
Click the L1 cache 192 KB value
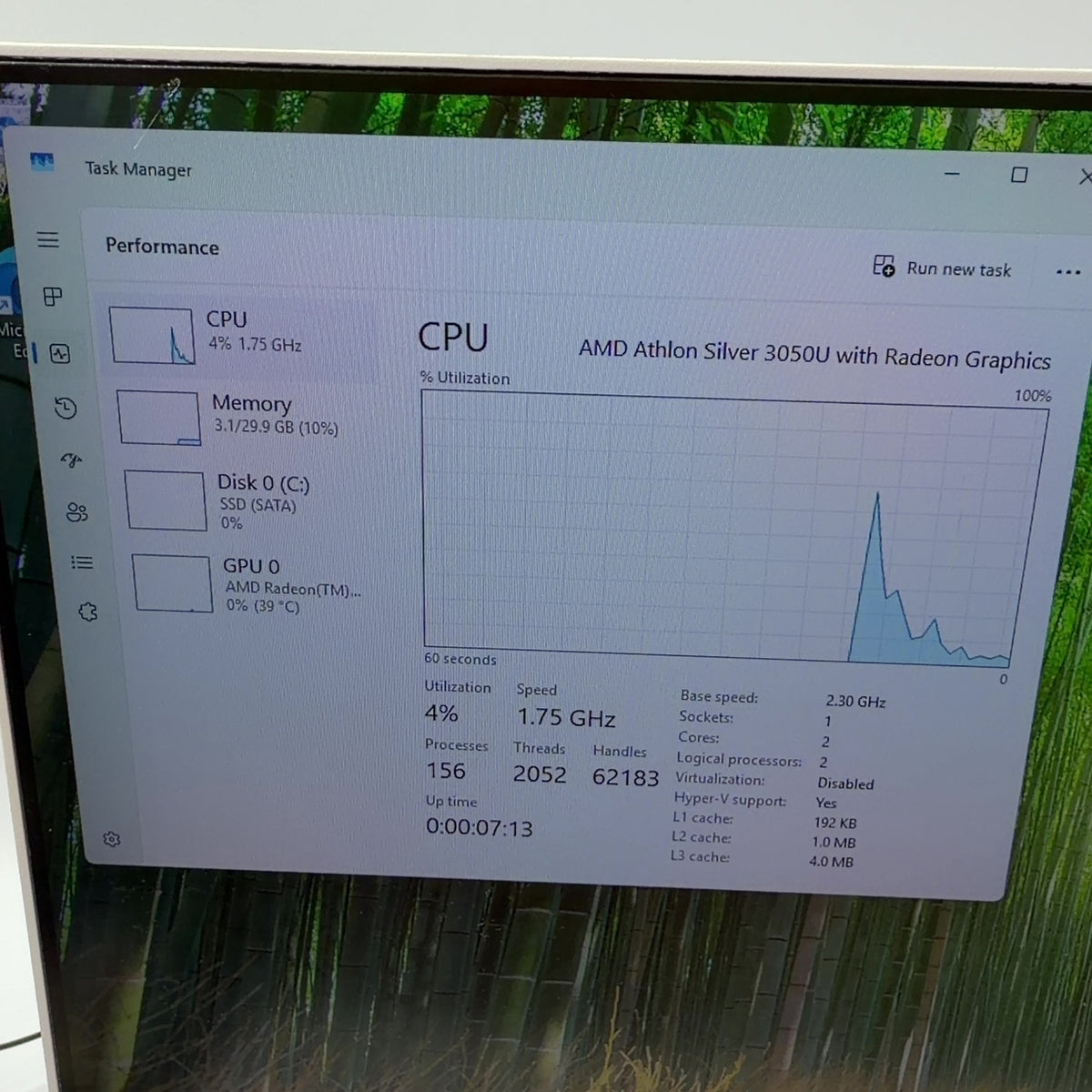pyautogui.click(x=835, y=822)
